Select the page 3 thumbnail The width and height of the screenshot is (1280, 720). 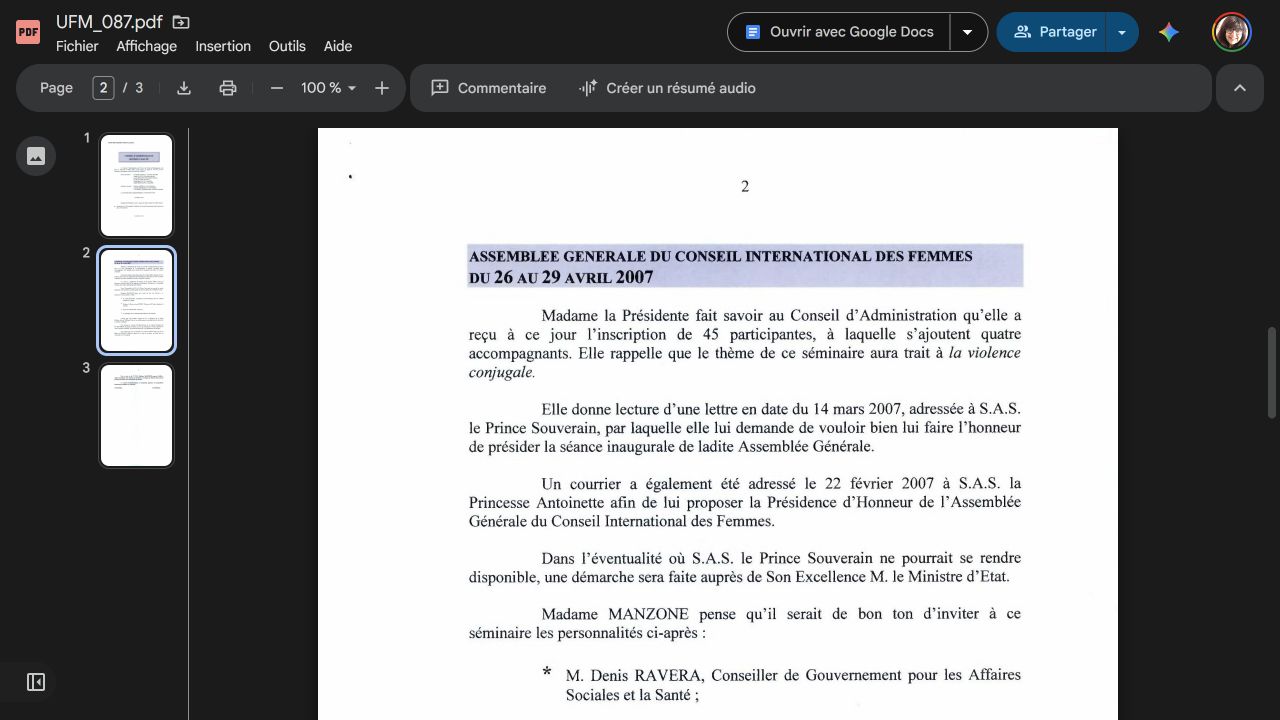[x=136, y=415]
